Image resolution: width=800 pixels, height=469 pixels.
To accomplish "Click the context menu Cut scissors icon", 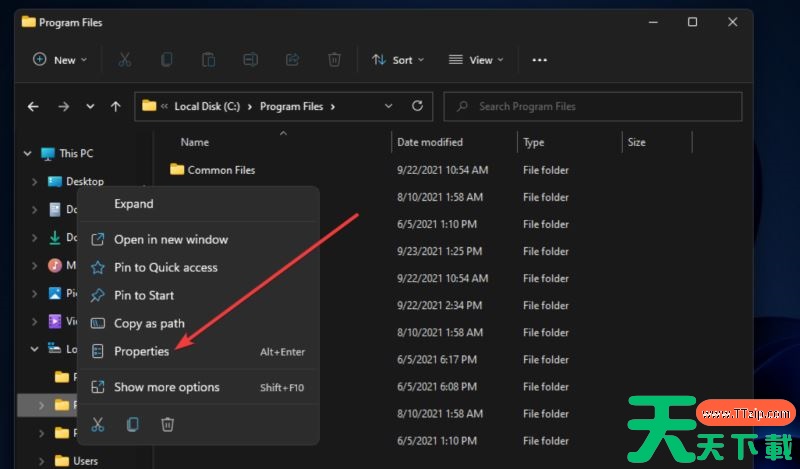I will coord(97,424).
